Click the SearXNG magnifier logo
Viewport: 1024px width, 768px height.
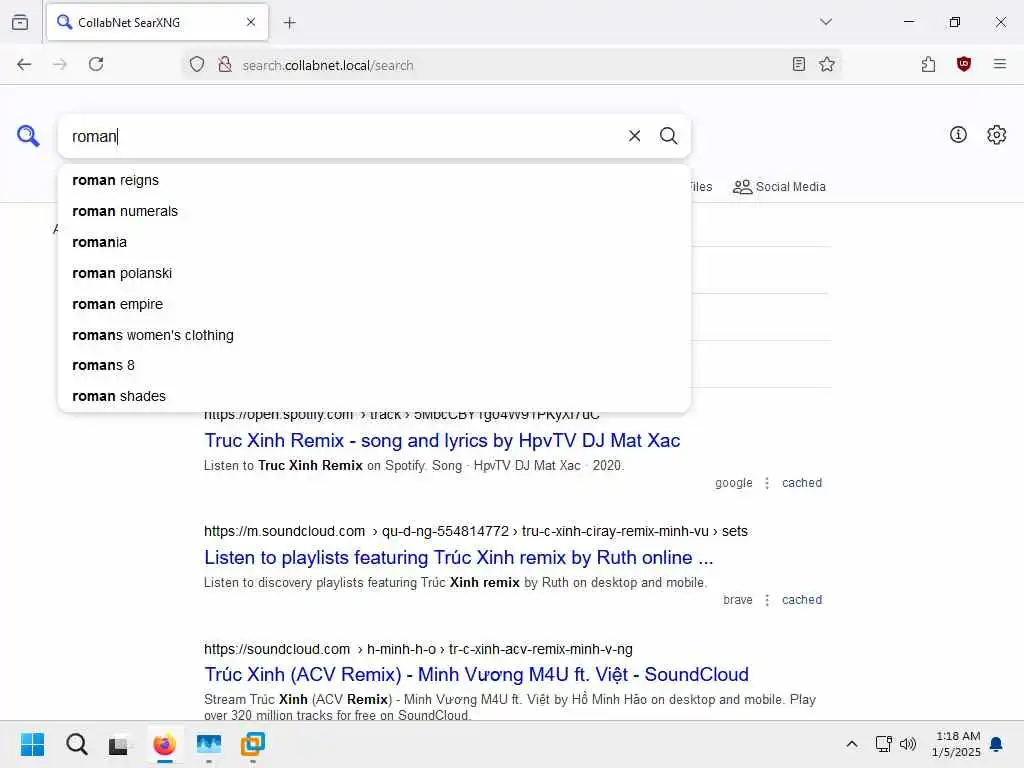point(28,136)
